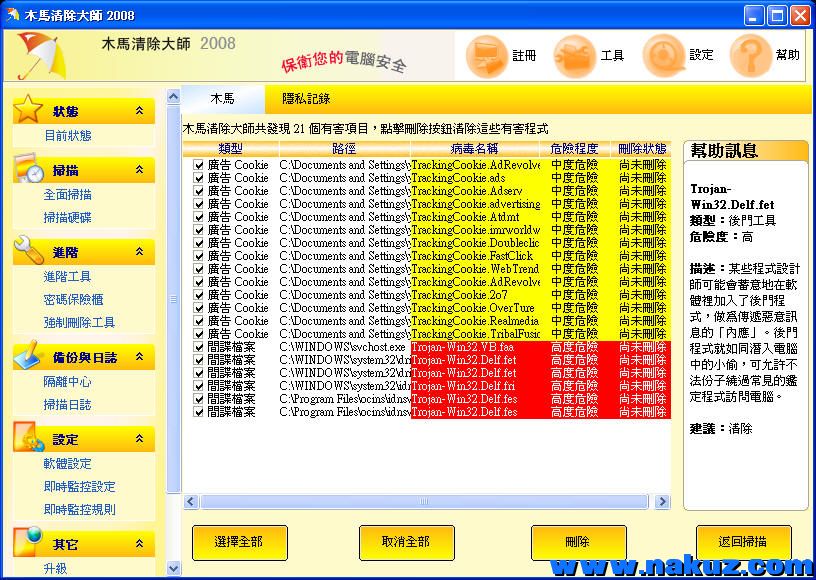Open 即時監控設定 in the sidebar
This screenshot has height=580, width=816.
[79, 487]
